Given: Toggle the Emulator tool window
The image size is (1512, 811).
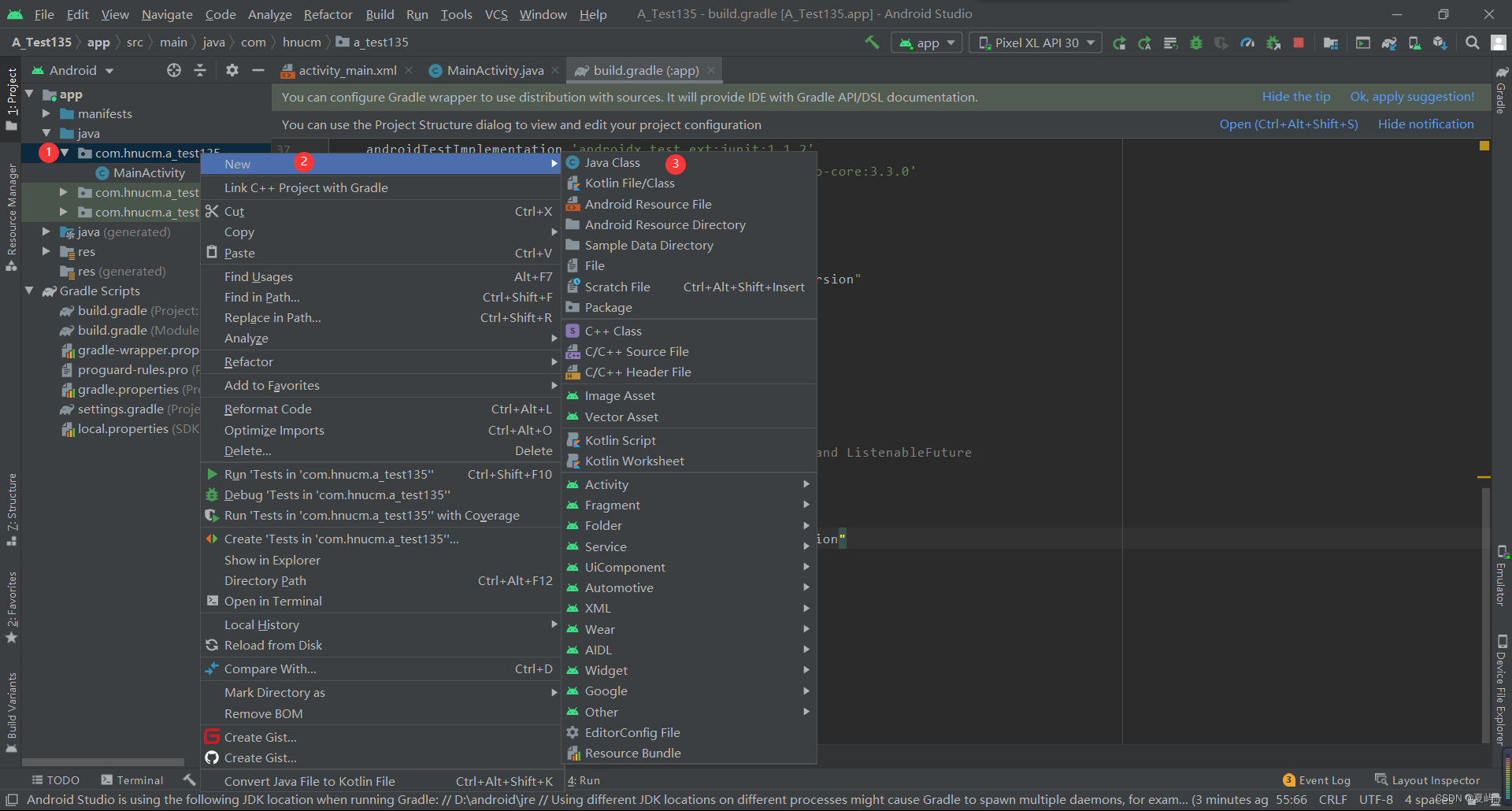Looking at the screenshot, I should 1501,576.
